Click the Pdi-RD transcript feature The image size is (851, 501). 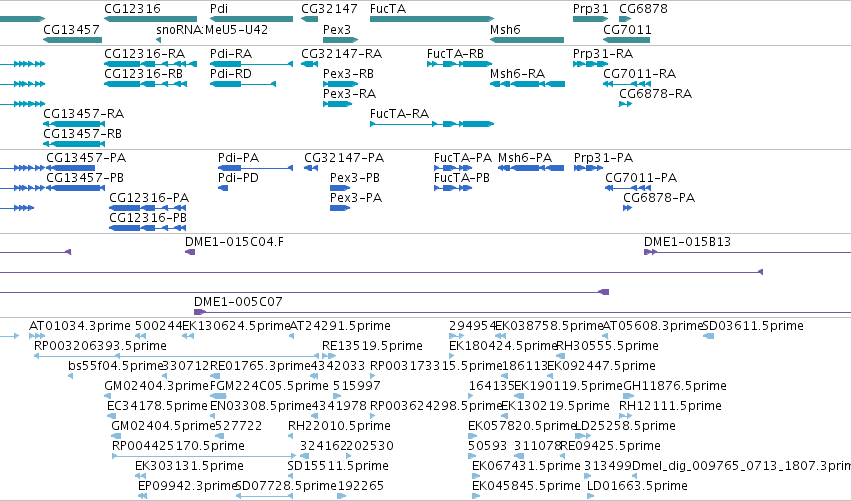pos(243,84)
